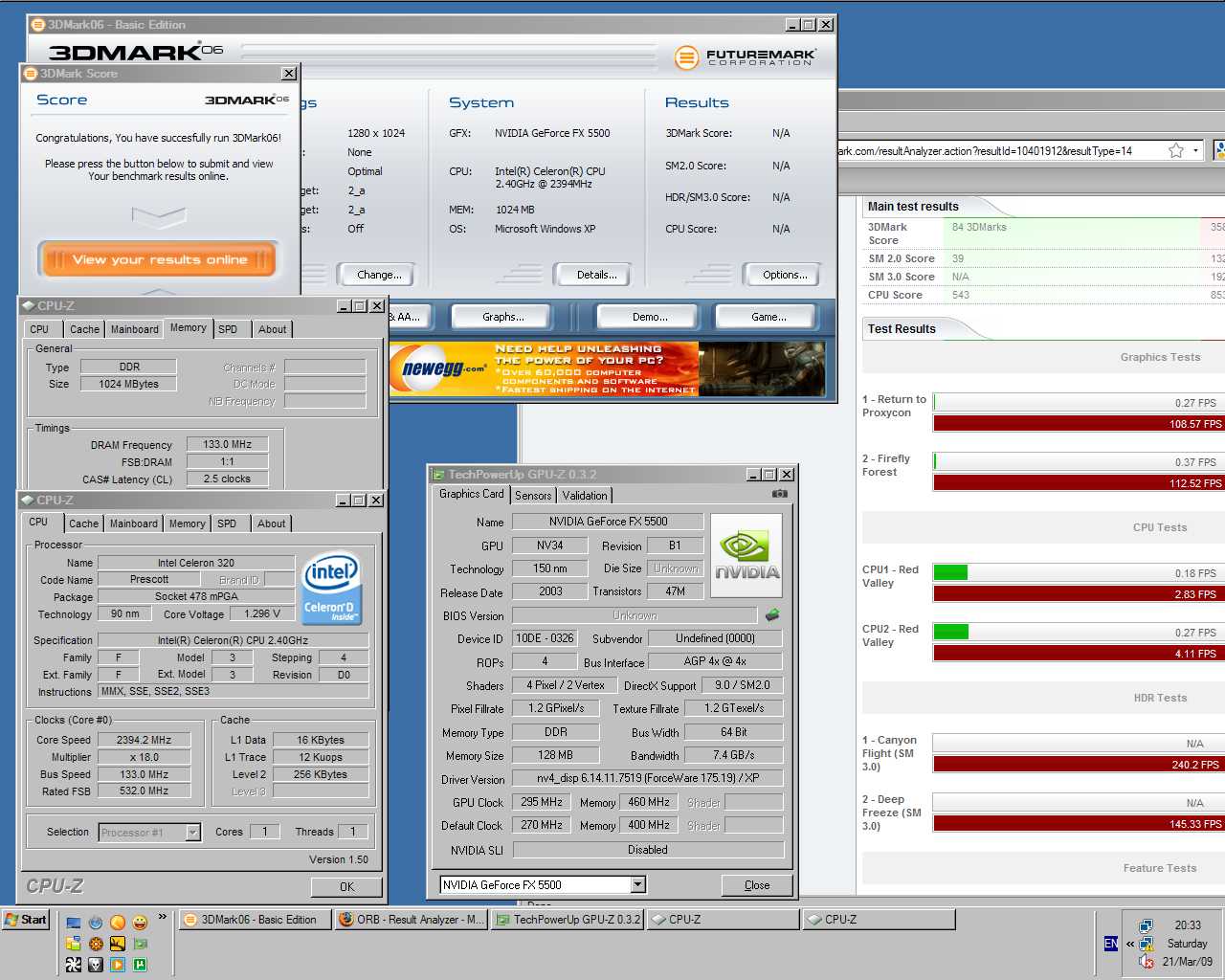1225x980 pixels.
Task: Click the Details... button under System
Action: coord(593,275)
